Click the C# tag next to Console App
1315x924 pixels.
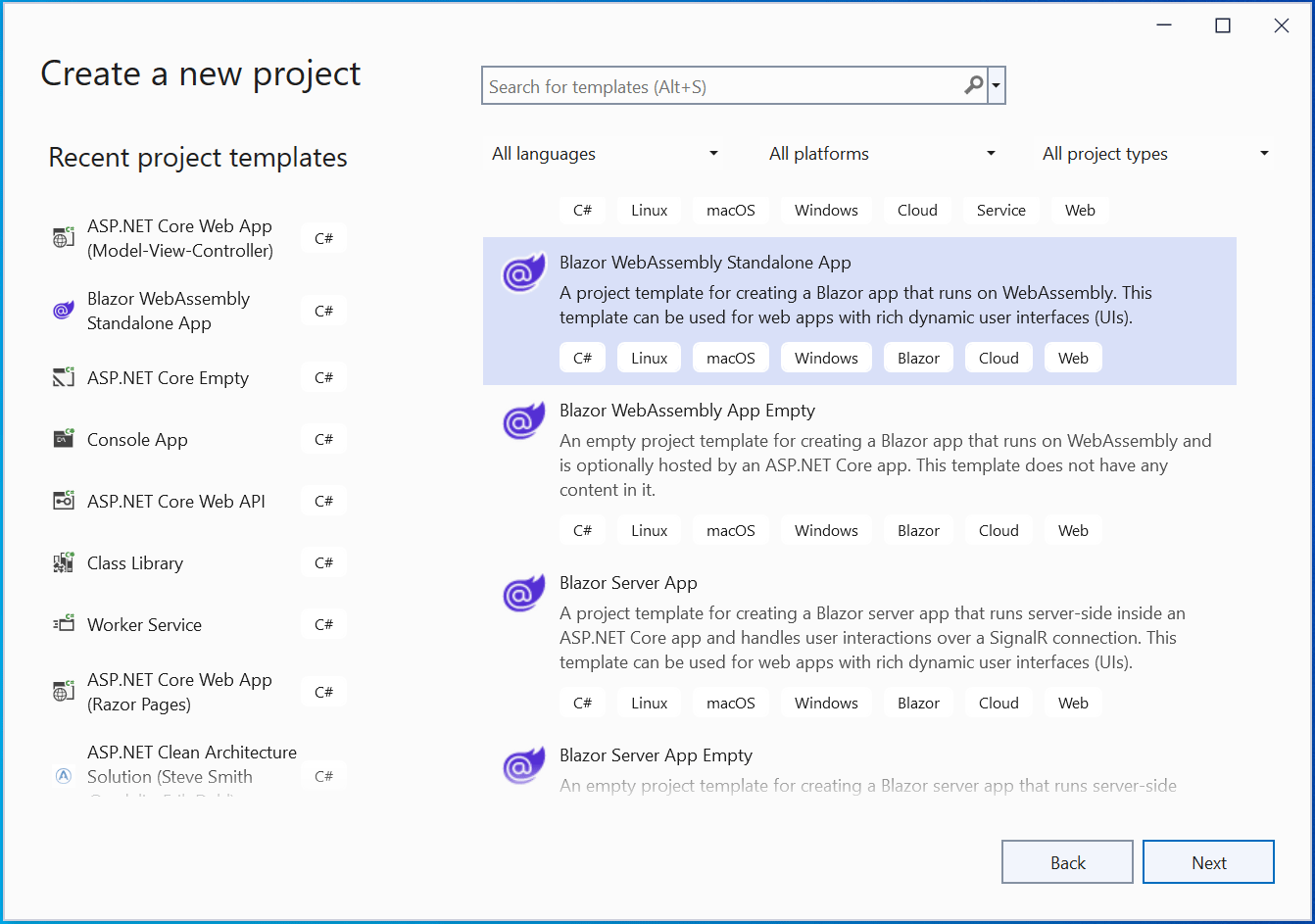point(323,439)
